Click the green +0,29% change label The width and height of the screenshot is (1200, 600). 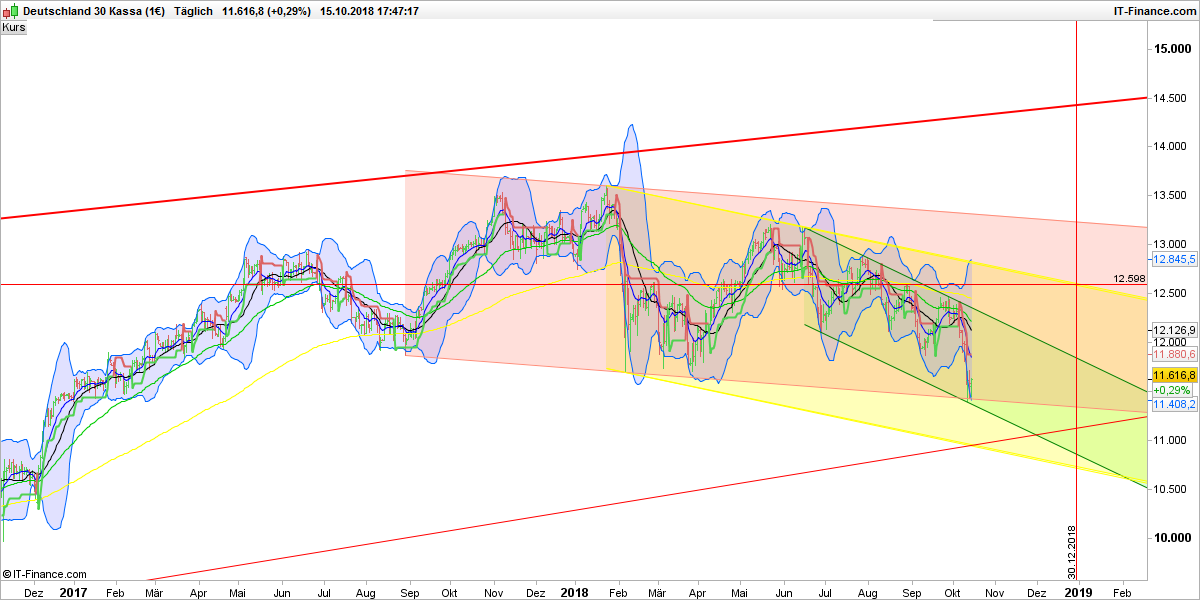click(x=1170, y=389)
